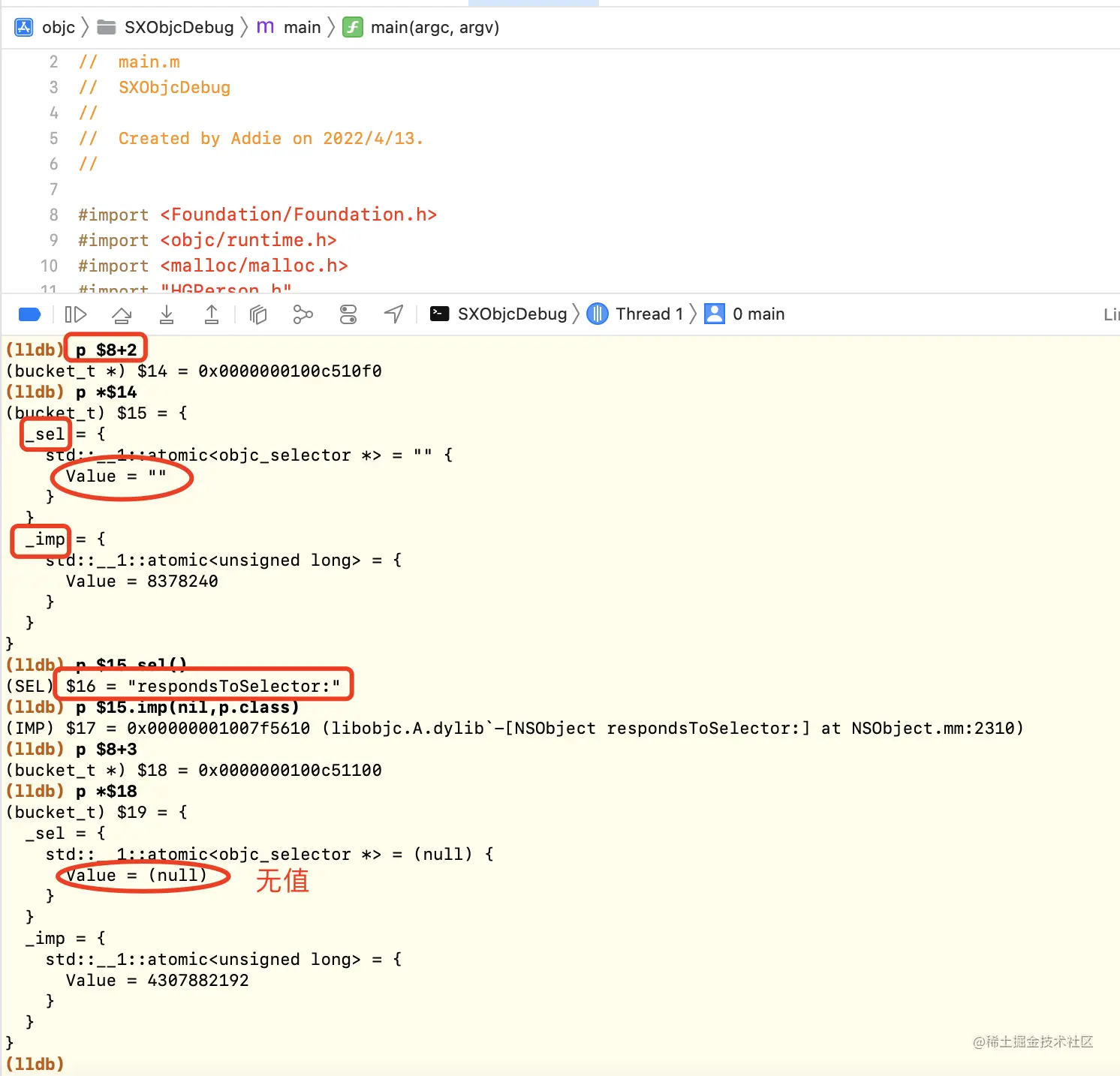Step over the current line
Viewport: 1120px width, 1076px height.
point(122,314)
